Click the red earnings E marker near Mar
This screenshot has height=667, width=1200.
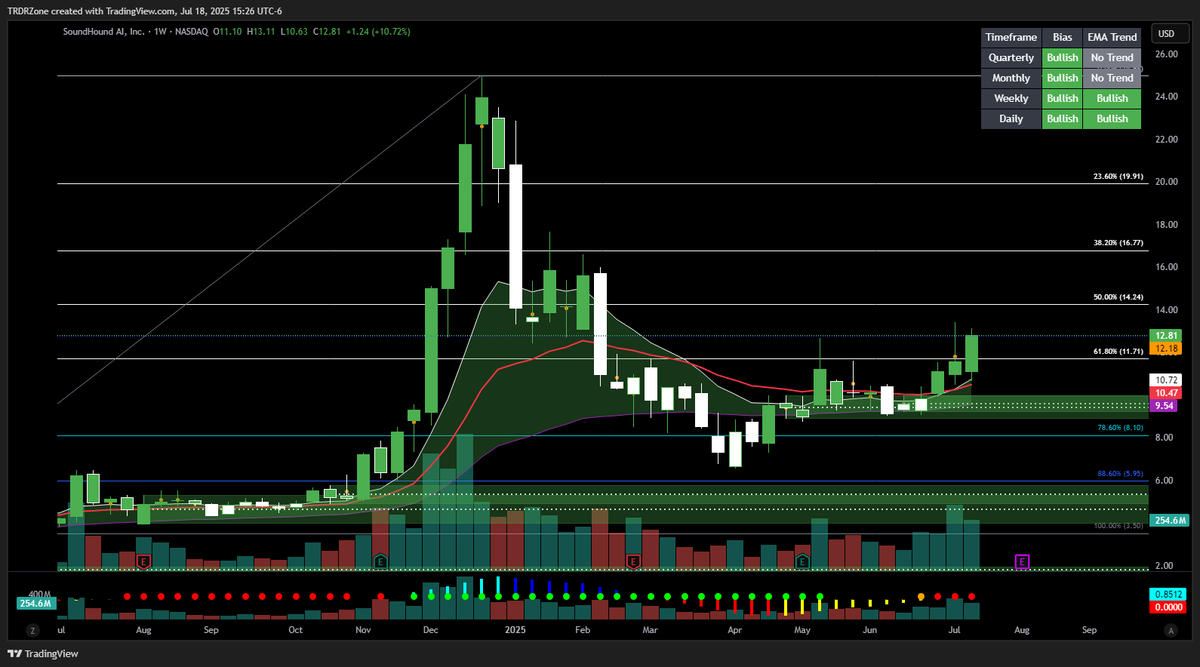(x=633, y=562)
